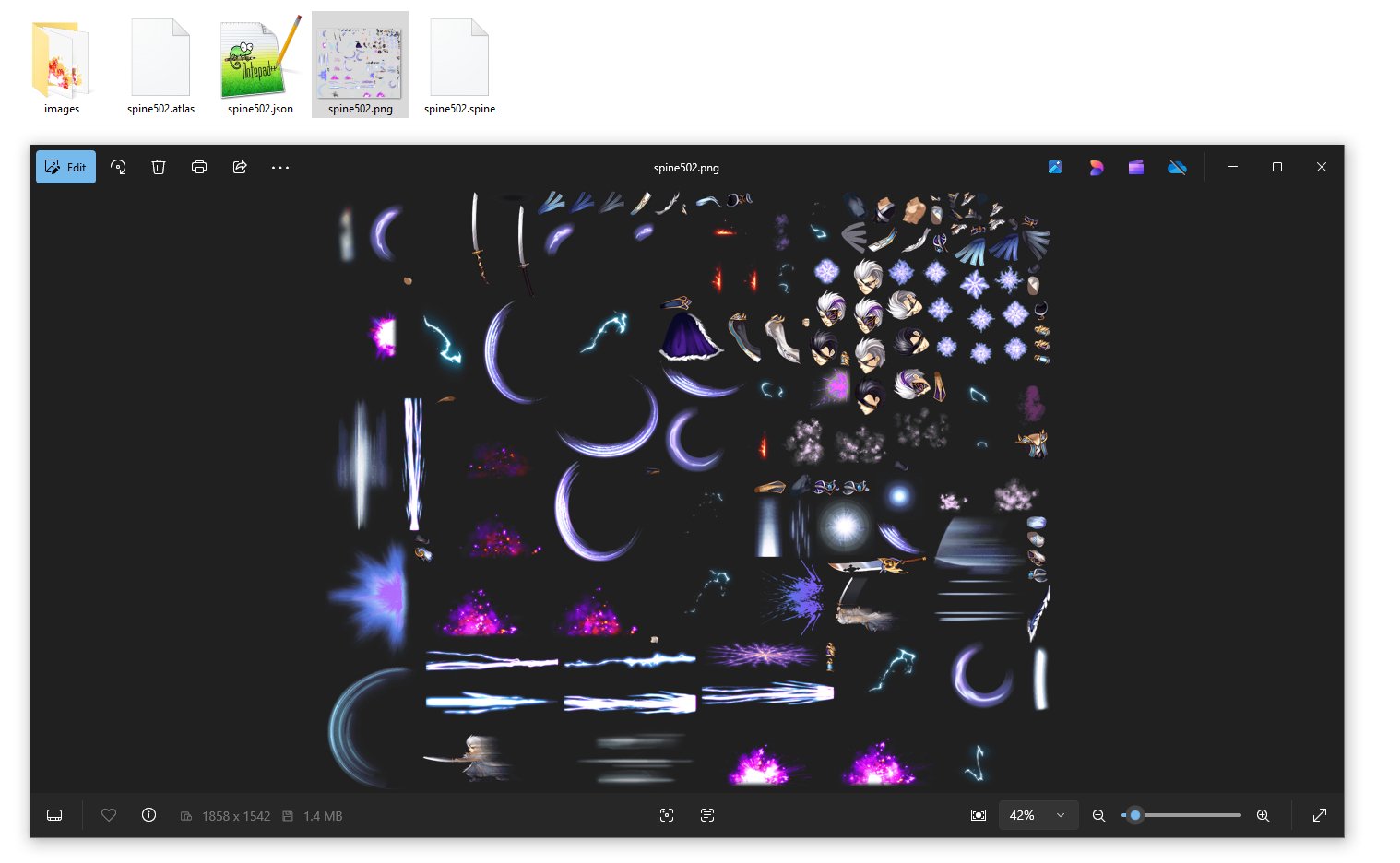Toggle the filmstrip view icon
Screen dimensions: 1400x863
click(x=54, y=815)
